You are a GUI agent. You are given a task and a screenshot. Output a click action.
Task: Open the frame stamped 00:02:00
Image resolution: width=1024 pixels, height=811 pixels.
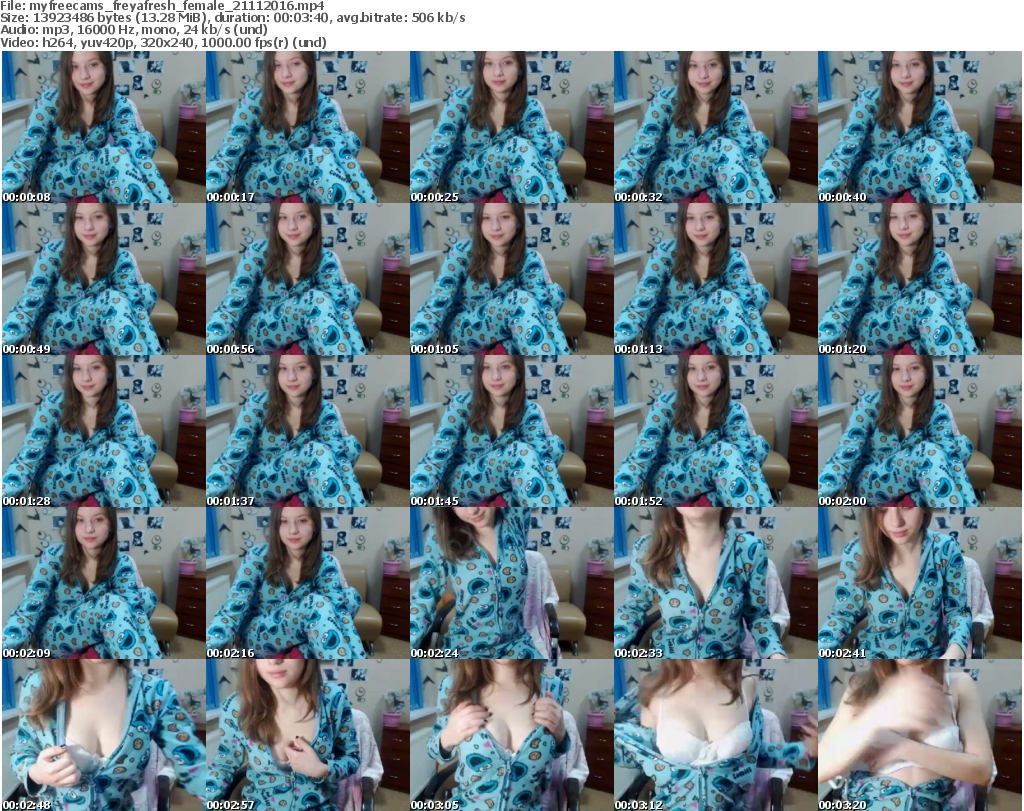click(920, 431)
